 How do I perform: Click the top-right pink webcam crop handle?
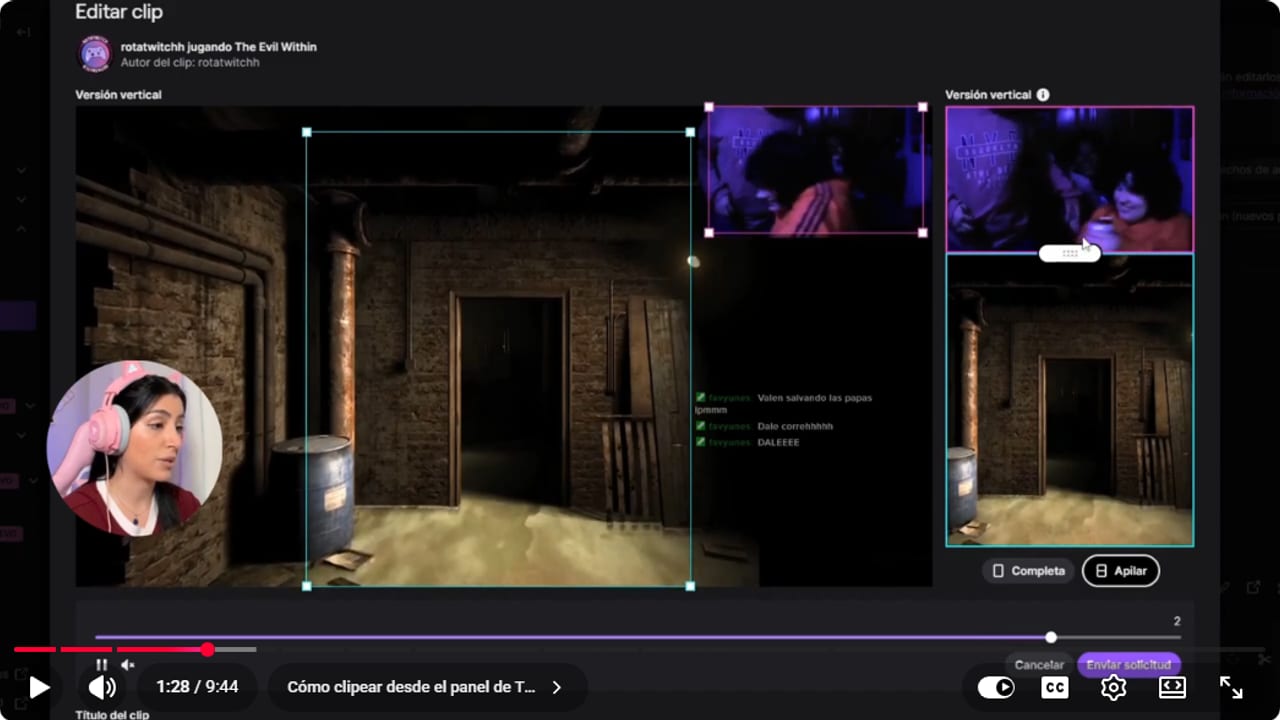click(x=923, y=106)
